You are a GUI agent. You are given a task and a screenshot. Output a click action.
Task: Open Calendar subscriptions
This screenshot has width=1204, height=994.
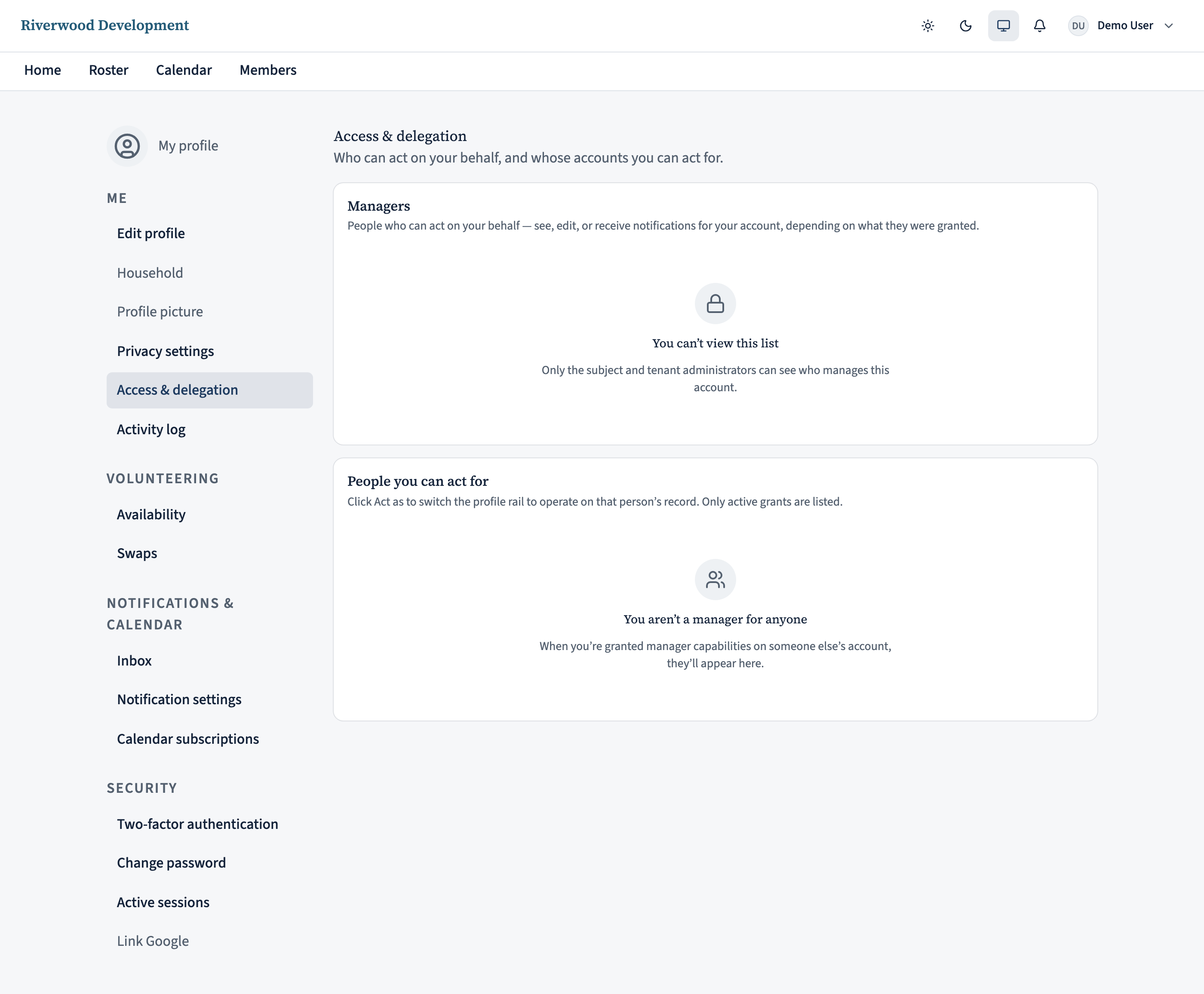pyautogui.click(x=209, y=739)
